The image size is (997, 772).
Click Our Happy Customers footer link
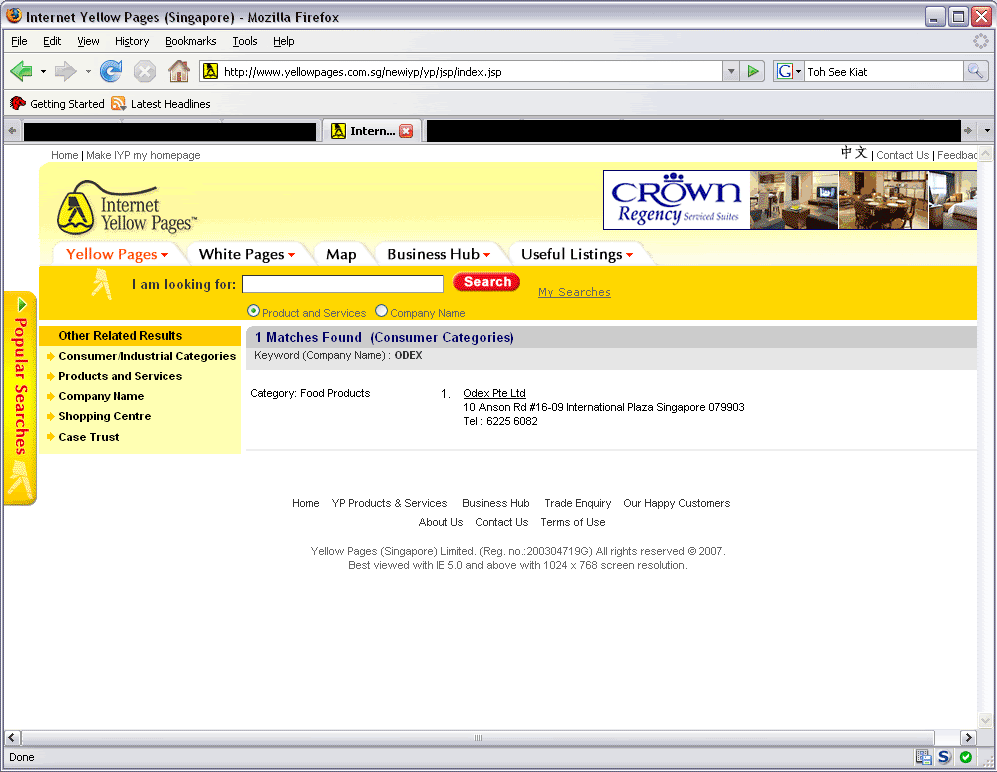677,503
